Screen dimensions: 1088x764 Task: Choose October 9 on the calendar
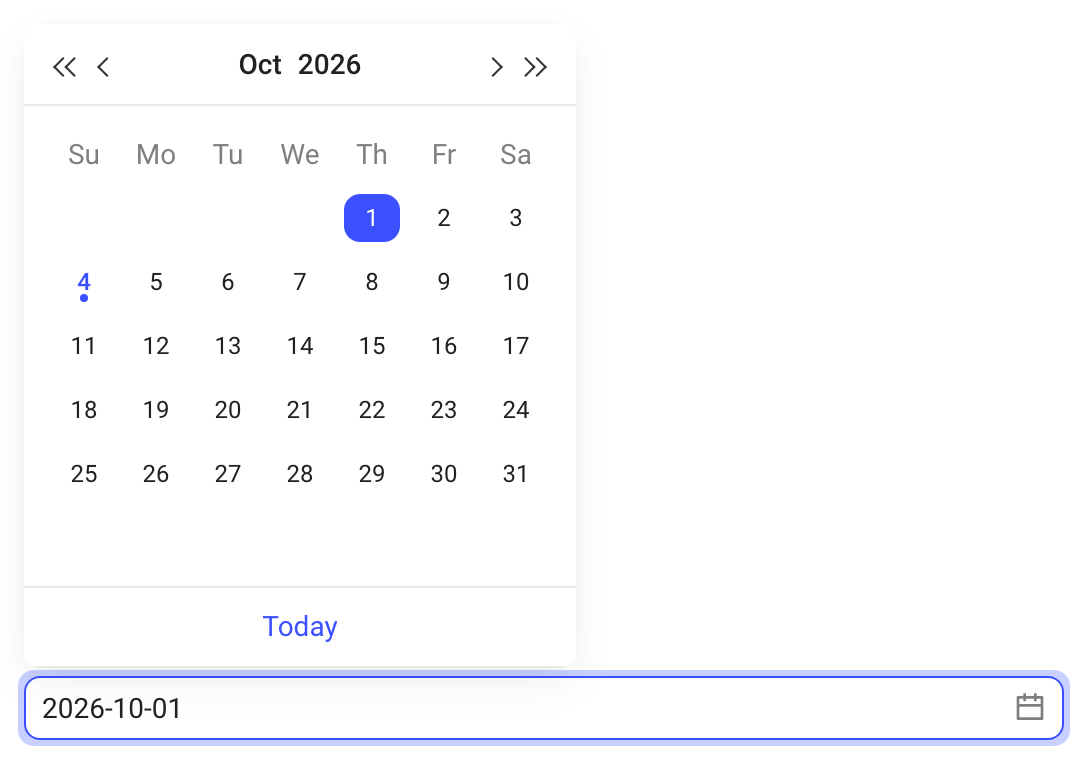[444, 282]
